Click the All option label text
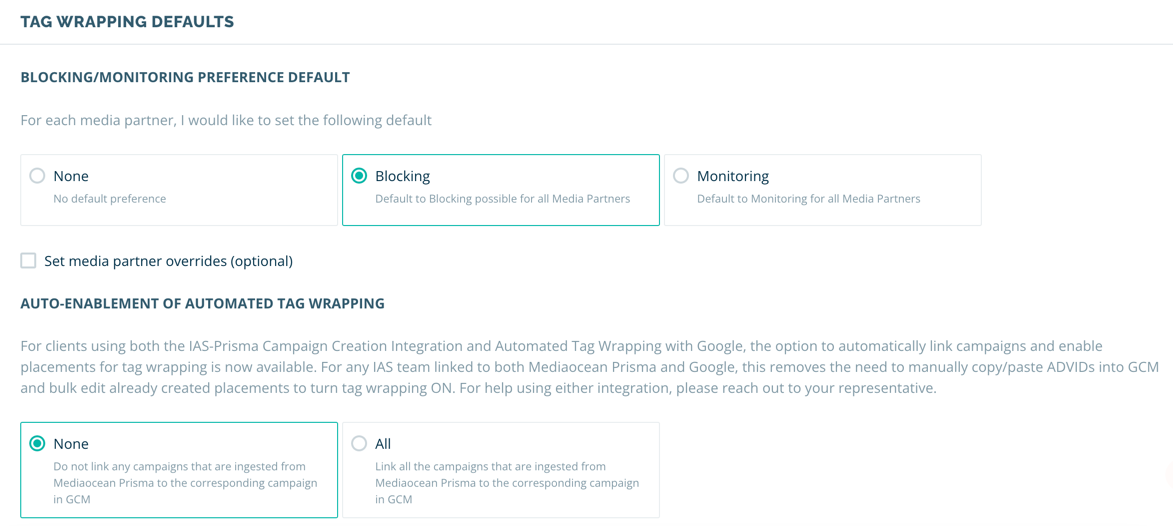1173x526 pixels. [383, 444]
